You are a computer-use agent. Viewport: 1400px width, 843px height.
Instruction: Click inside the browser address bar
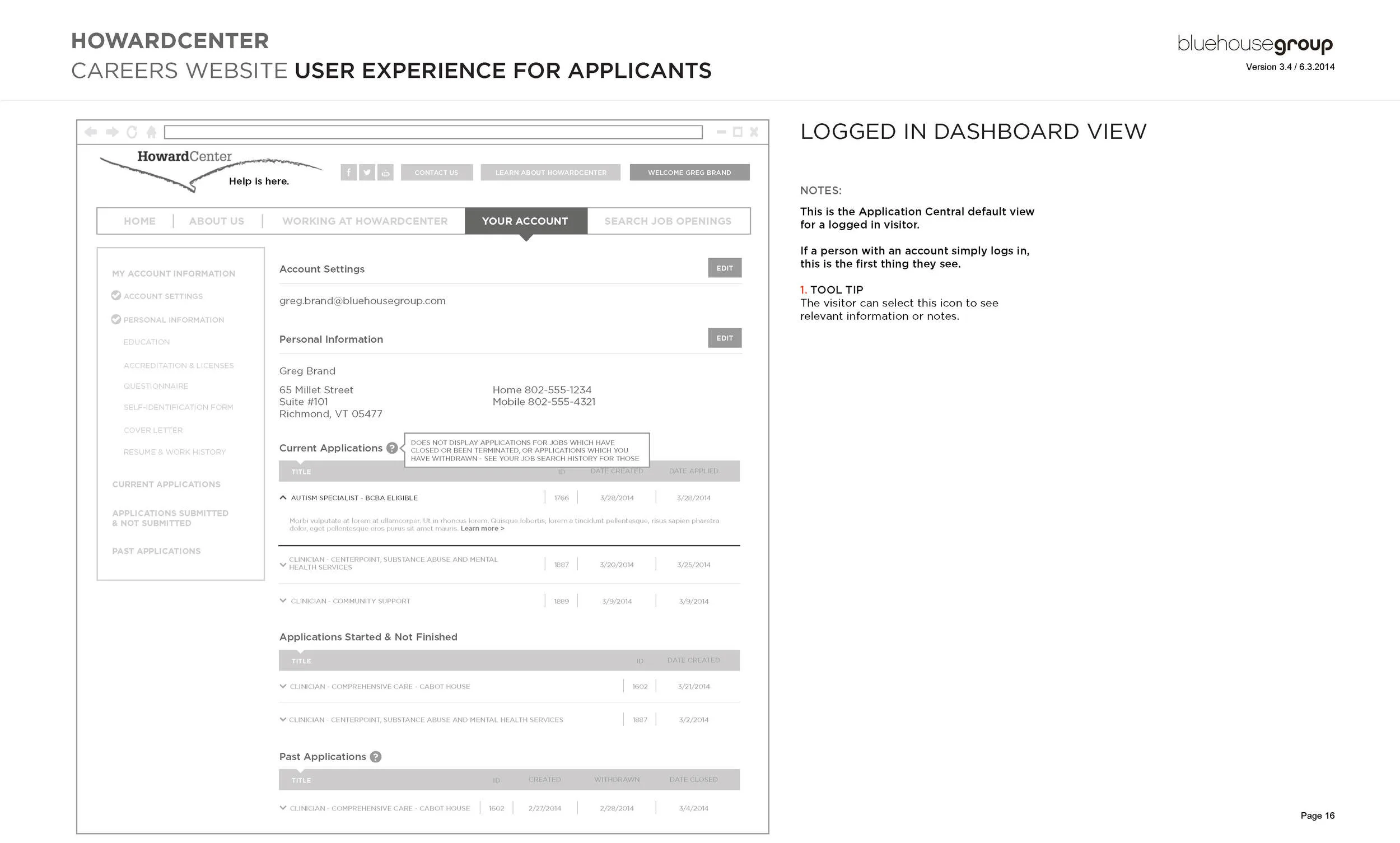click(432, 131)
